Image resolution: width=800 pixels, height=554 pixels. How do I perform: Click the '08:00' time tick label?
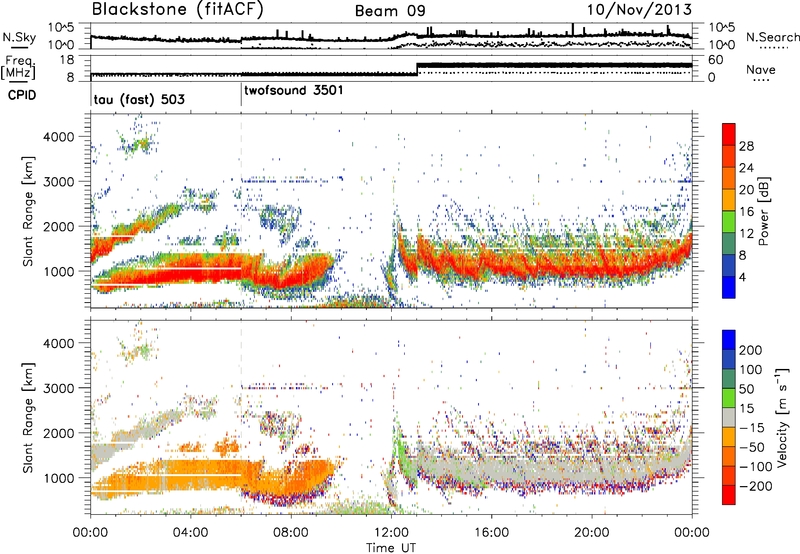pyautogui.click(x=291, y=533)
